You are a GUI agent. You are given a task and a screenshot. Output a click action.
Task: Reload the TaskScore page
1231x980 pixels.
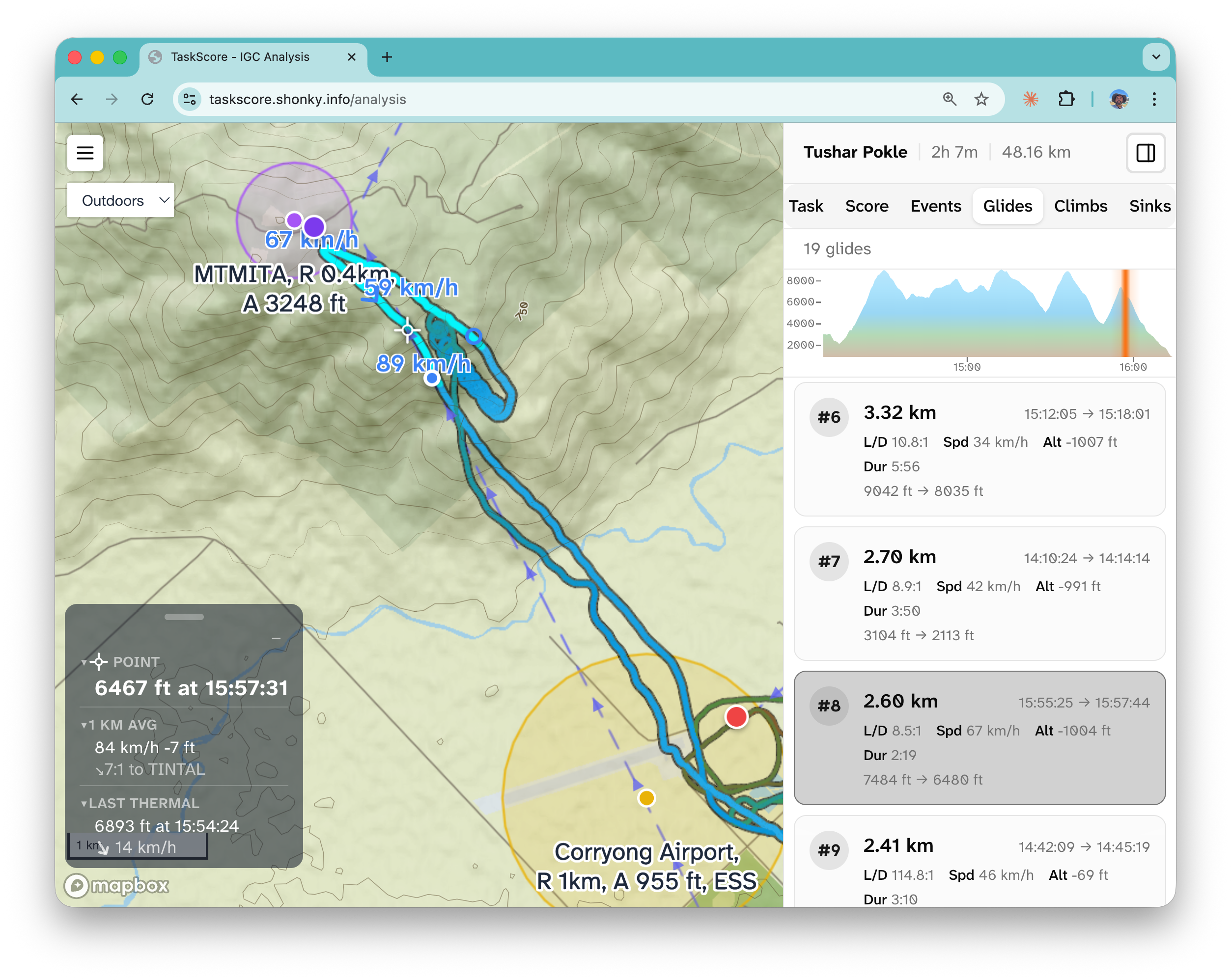148,99
